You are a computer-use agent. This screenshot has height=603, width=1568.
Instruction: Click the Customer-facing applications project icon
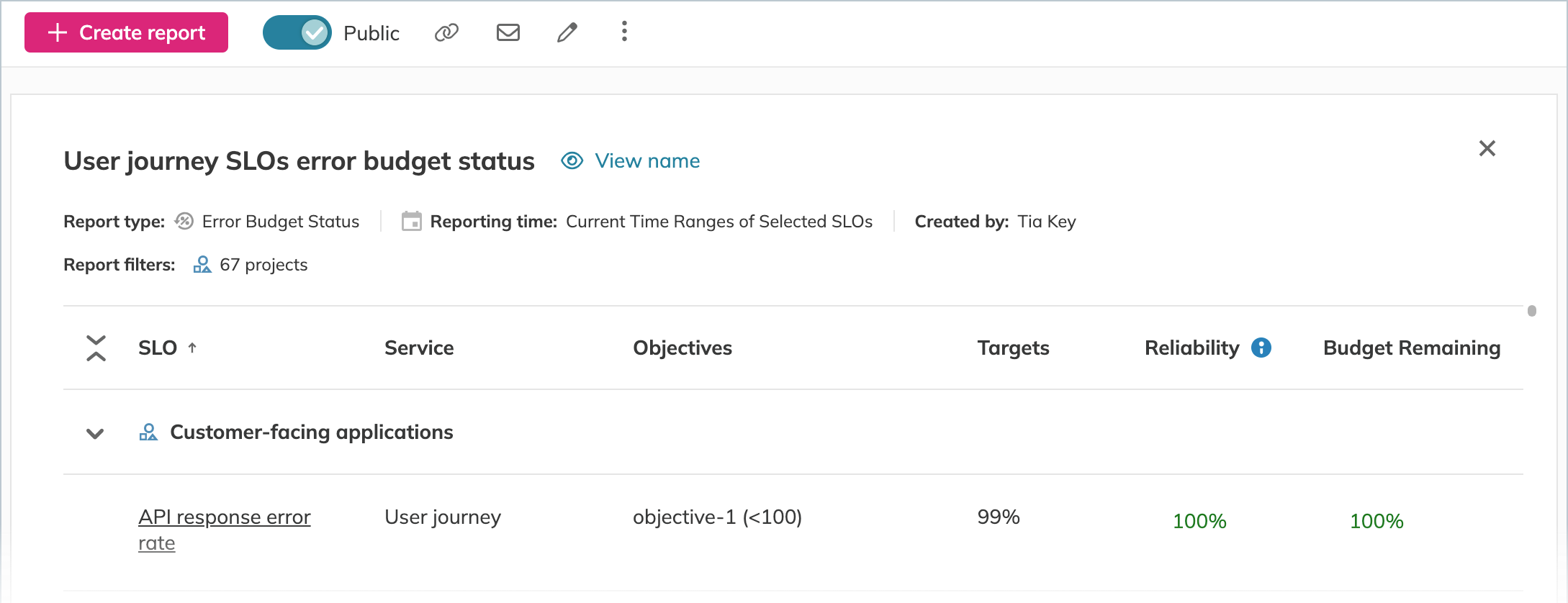coord(148,432)
